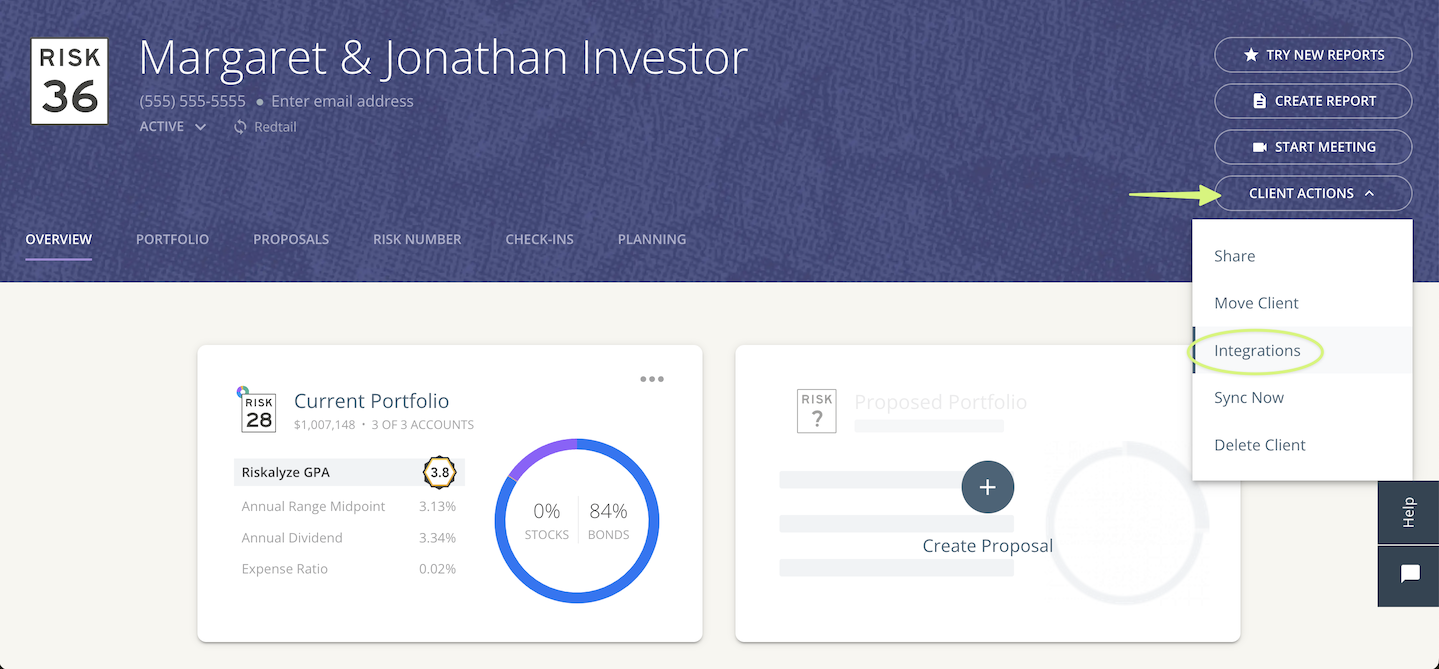This screenshot has width=1439, height=669.
Task: Open the chat widget icon
Action: click(1408, 575)
